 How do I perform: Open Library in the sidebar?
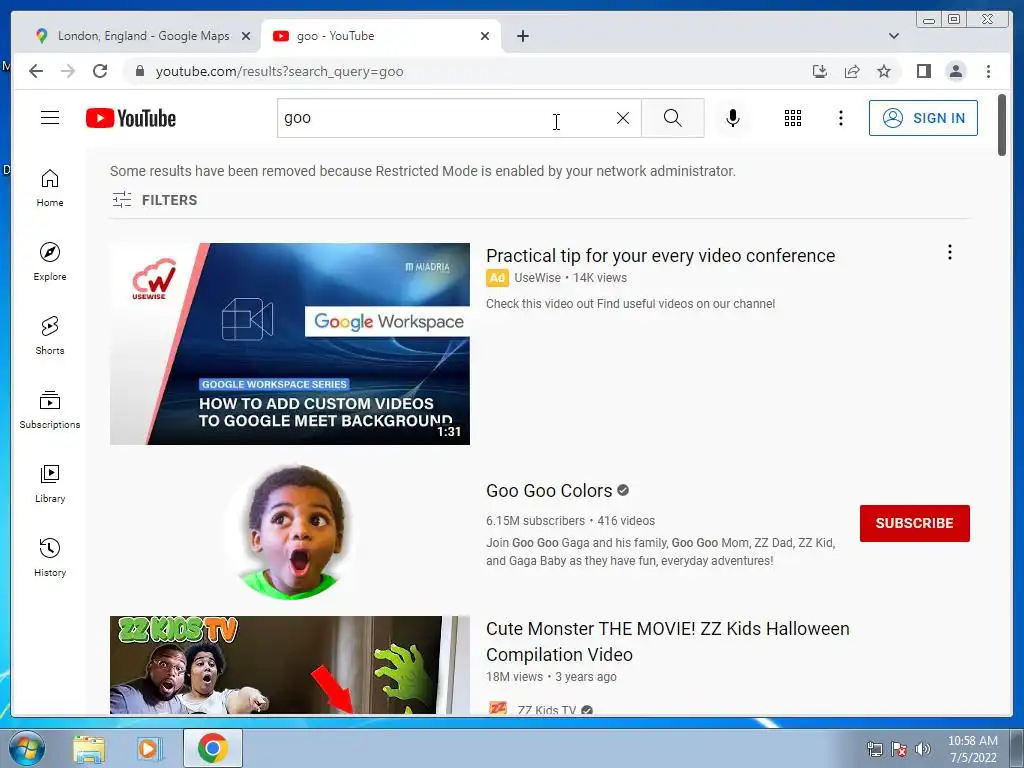pos(50,483)
